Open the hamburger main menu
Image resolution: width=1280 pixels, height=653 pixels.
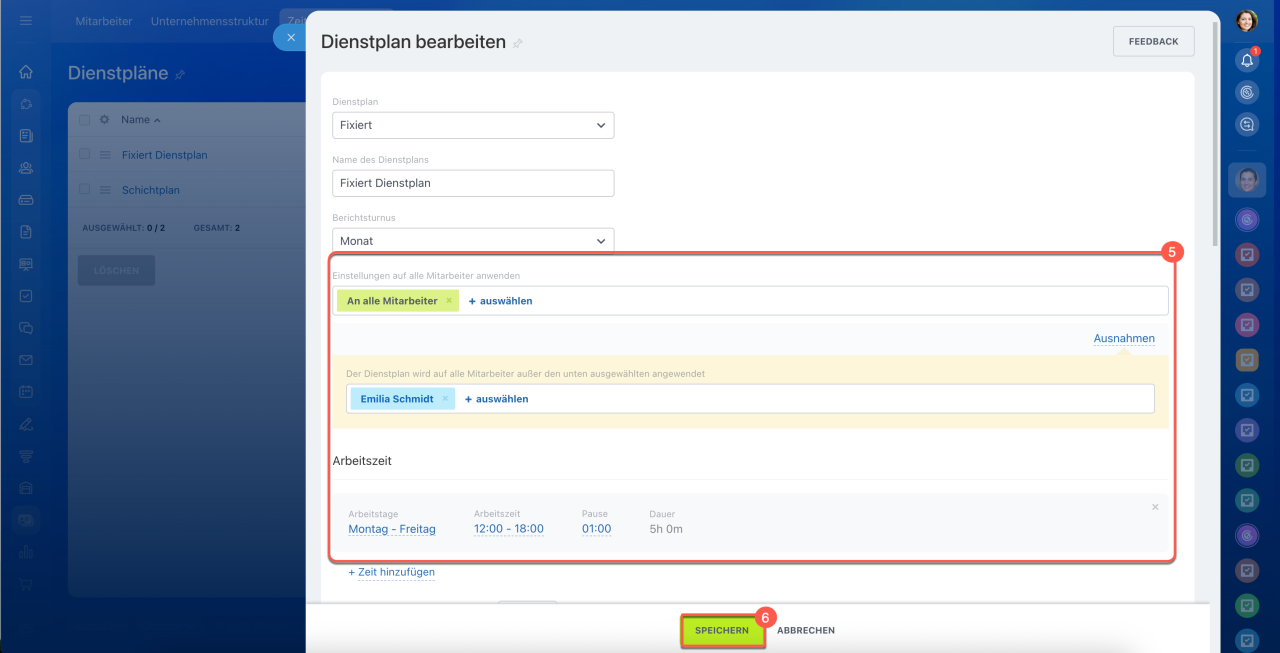pyautogui.click(x=26, y=21)
